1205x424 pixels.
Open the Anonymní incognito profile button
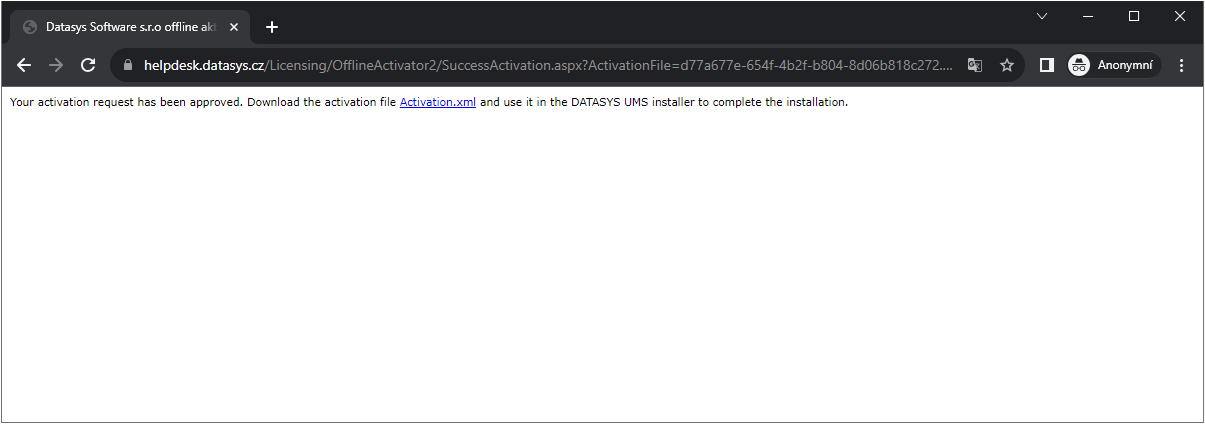[1113, 65]
